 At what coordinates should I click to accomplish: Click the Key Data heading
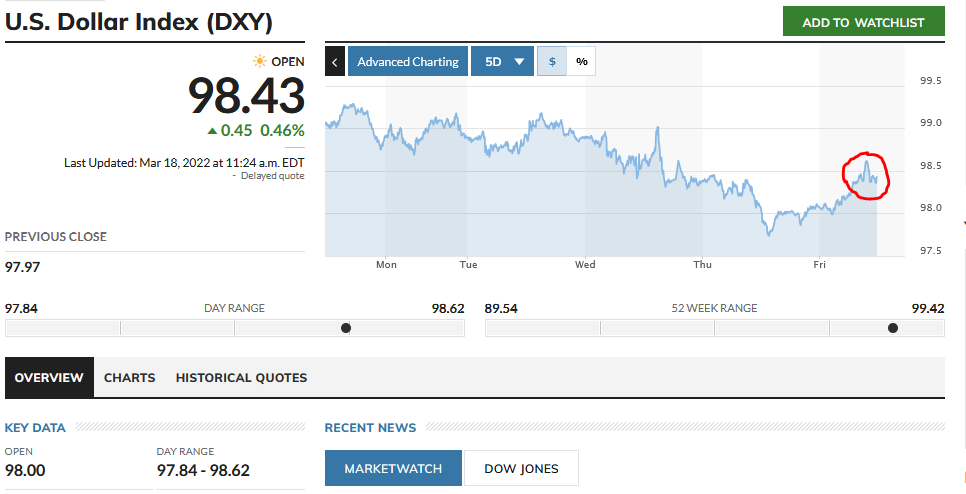pos(35,427)
